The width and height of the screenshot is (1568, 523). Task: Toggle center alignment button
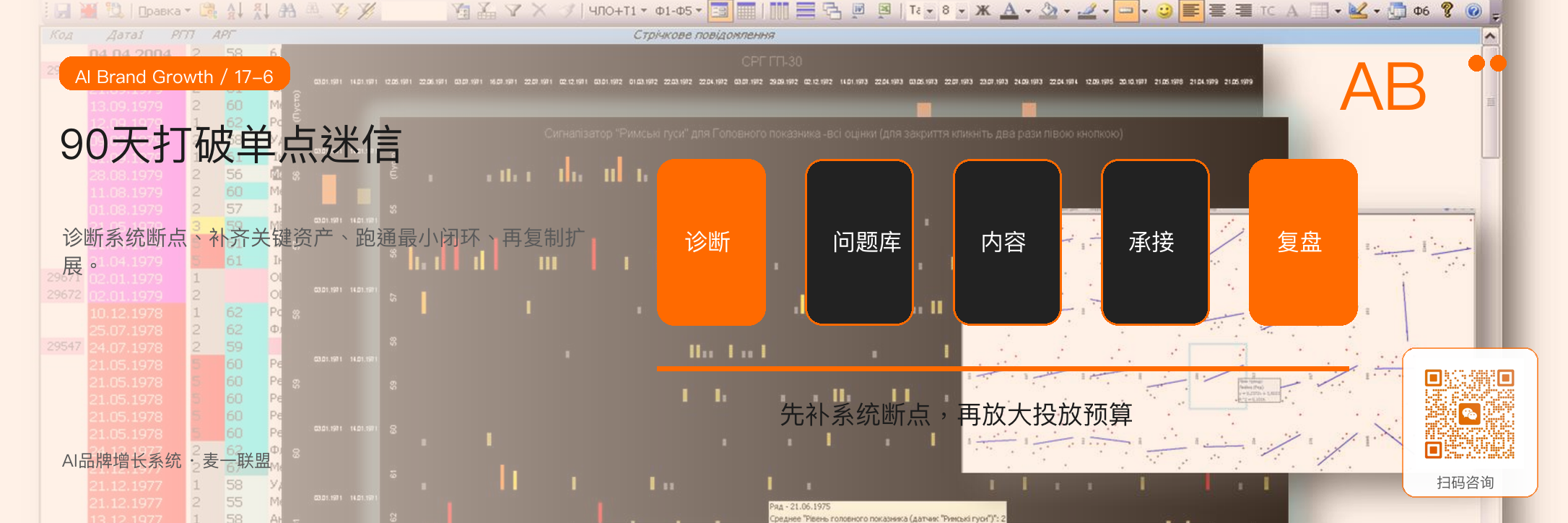[x=1217, y=10]
